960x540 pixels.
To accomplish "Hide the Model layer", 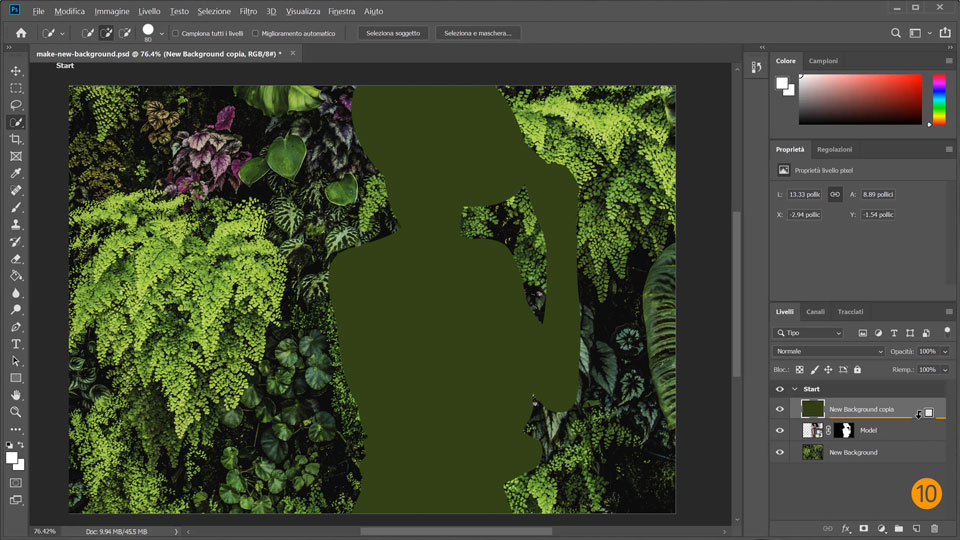I will tap(780, 431).
